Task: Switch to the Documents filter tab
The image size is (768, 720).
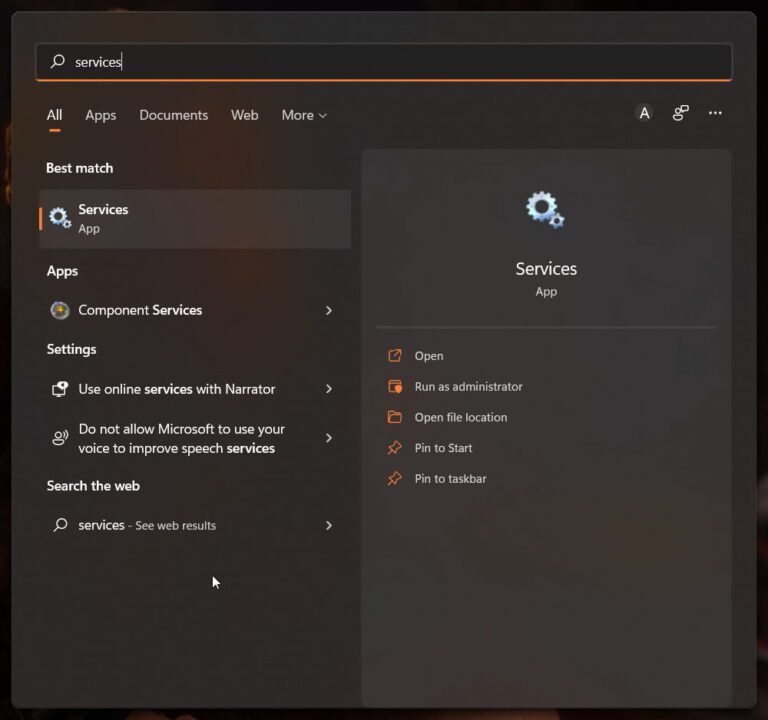Action: [x=173, y=115]
